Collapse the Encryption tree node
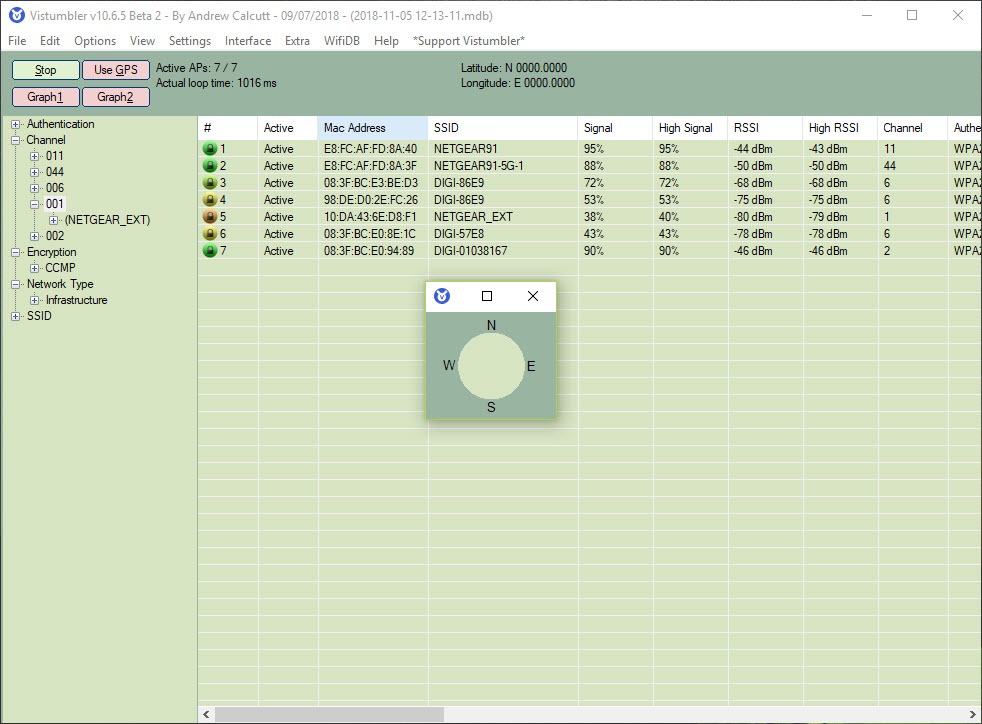982x724 pixels. pyautogui.click(x=16, y=252)
